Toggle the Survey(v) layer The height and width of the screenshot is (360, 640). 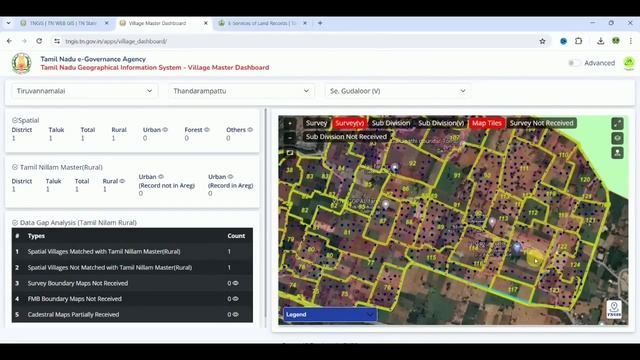coord(349,123)
